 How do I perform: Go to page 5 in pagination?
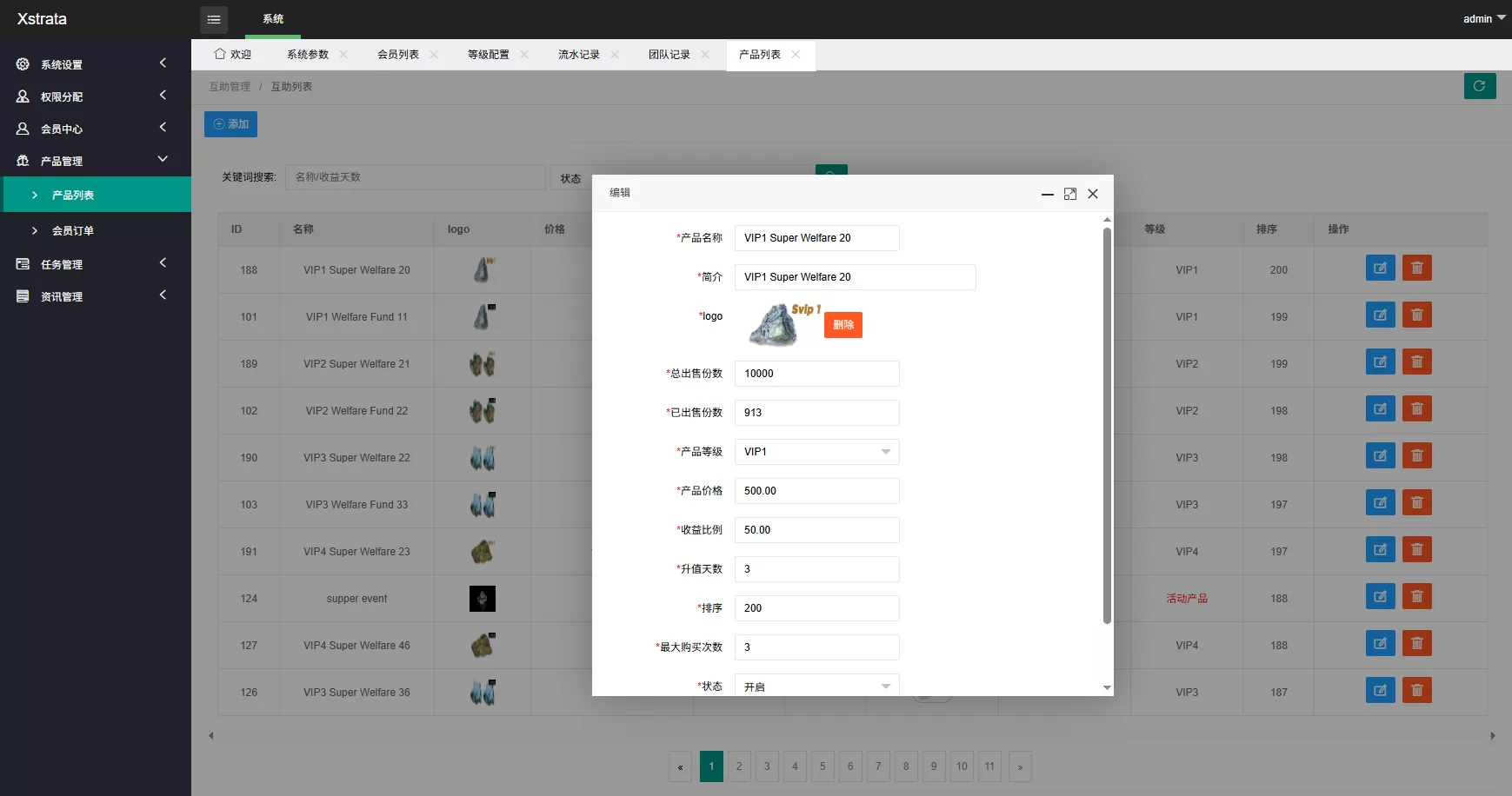823,766
